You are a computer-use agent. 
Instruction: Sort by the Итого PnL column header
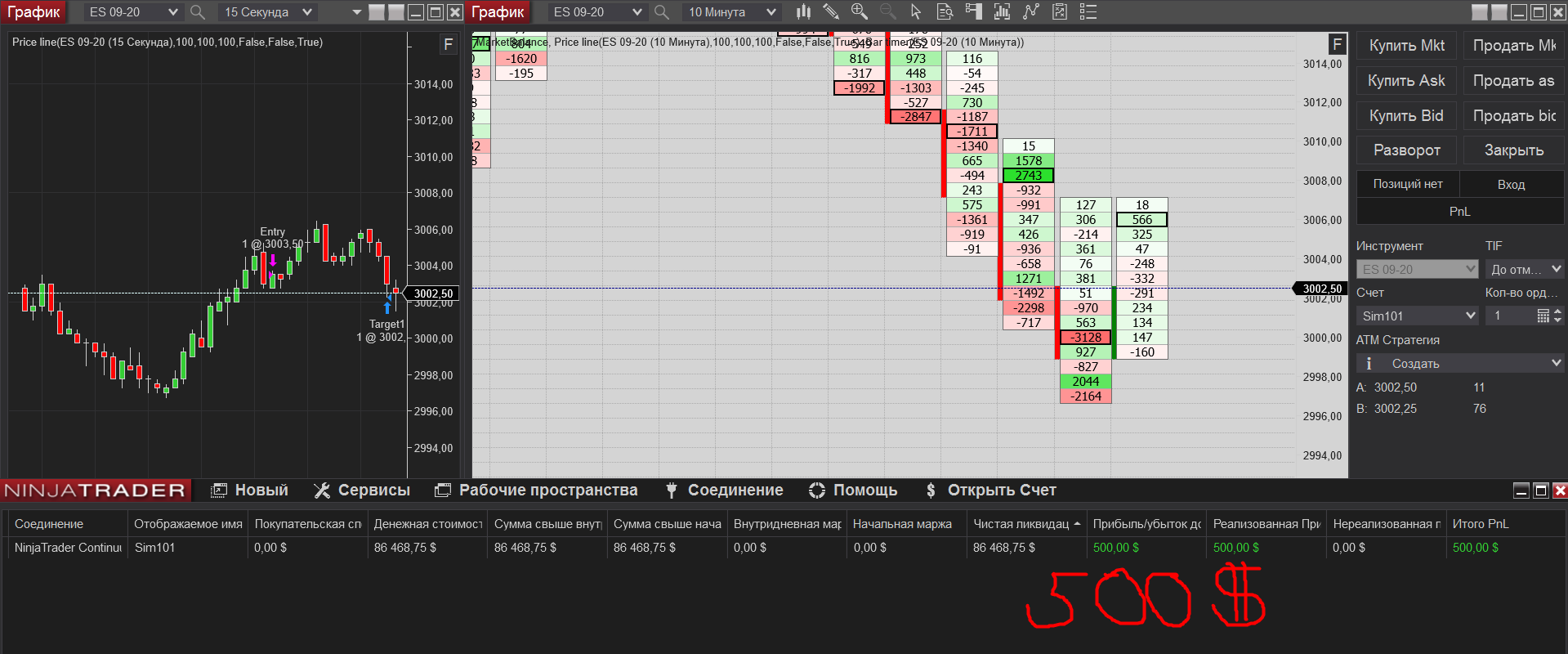[x=1506, y=524]
